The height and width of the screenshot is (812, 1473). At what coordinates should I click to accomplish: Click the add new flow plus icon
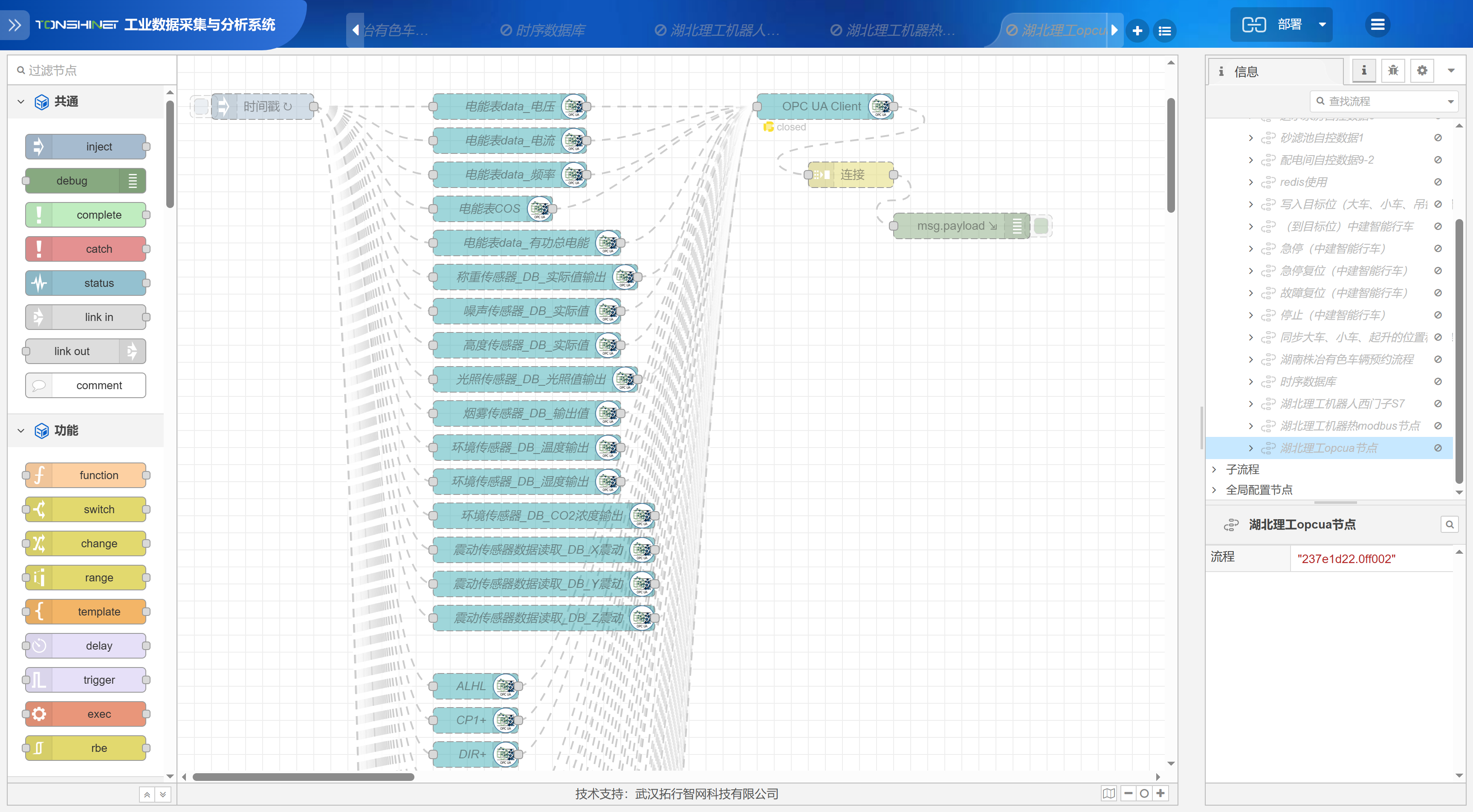click(x=1137, y=30)
